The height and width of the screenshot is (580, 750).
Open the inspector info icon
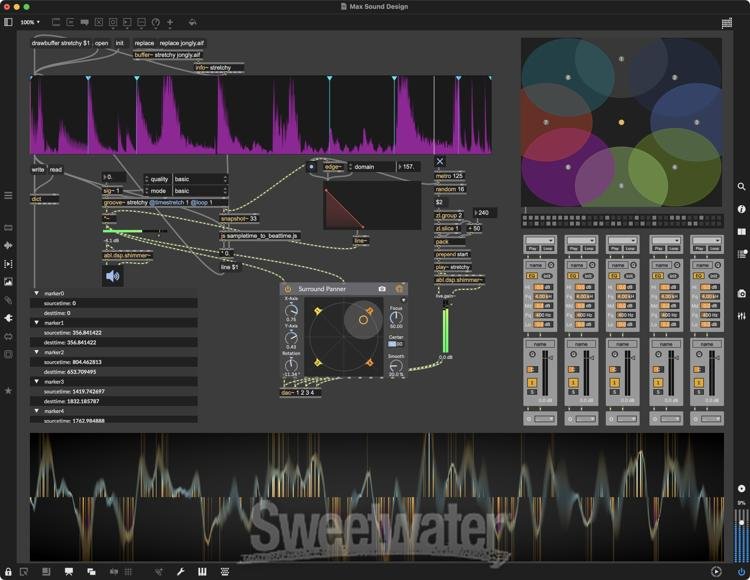tap(741, 209)
